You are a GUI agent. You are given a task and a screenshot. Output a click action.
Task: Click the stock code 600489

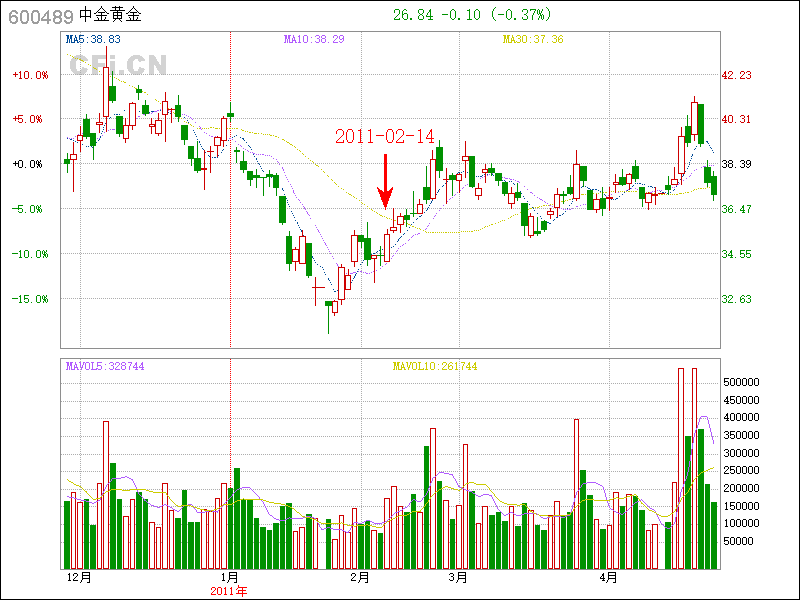pos(40,16)
